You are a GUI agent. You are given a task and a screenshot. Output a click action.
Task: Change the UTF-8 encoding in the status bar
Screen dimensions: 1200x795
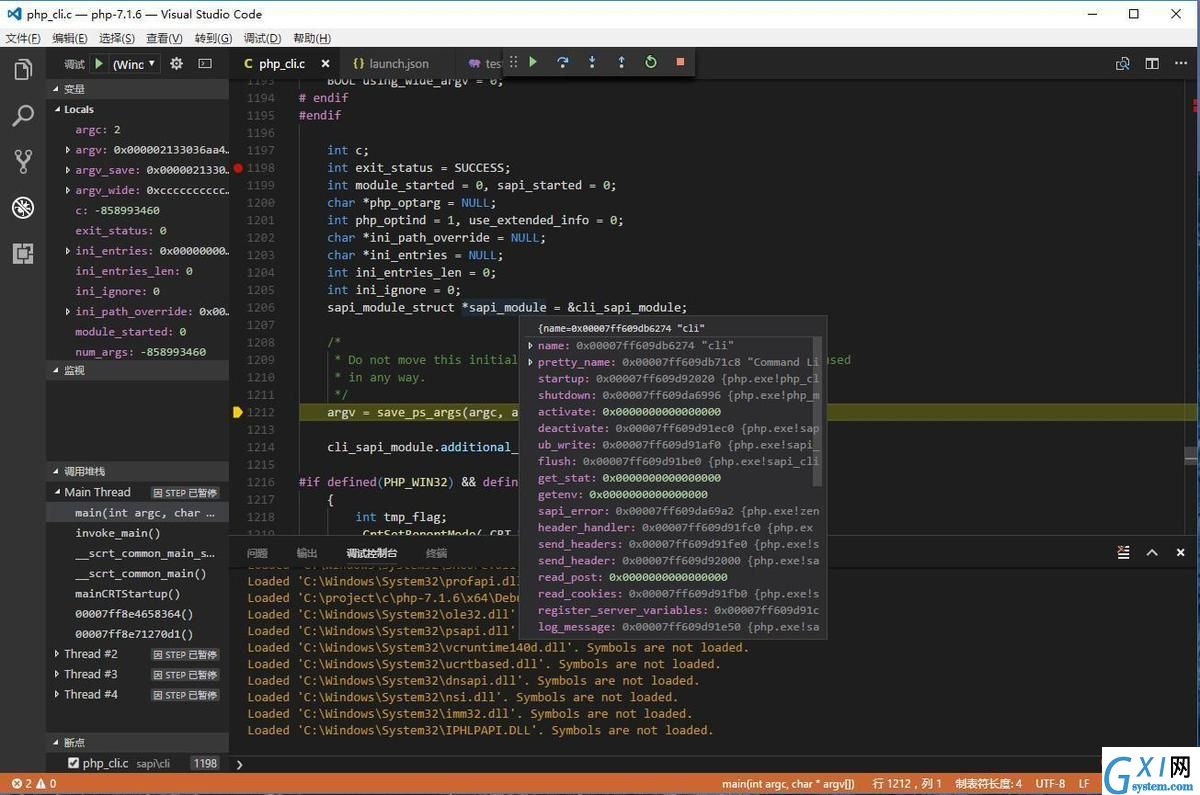coord(1050,784)
